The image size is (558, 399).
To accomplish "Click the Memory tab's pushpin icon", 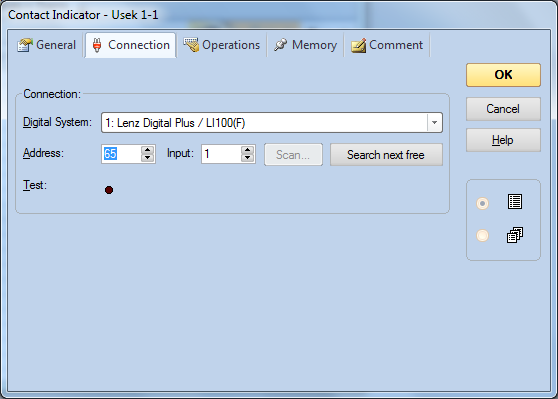I will pos(280,45).
